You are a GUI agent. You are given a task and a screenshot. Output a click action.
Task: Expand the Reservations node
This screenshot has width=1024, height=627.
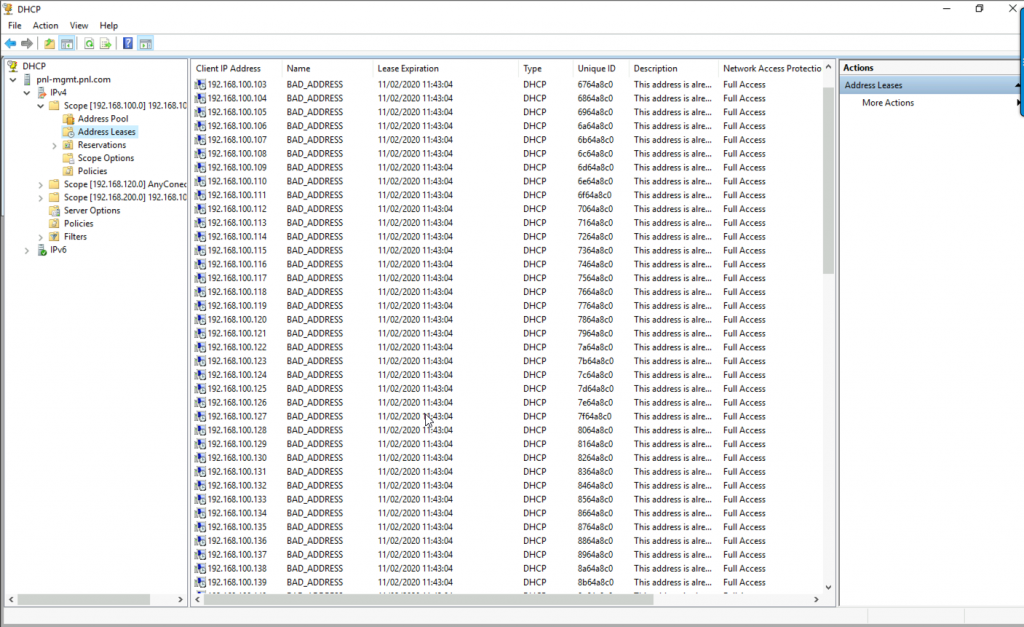(x=53, y=145)
